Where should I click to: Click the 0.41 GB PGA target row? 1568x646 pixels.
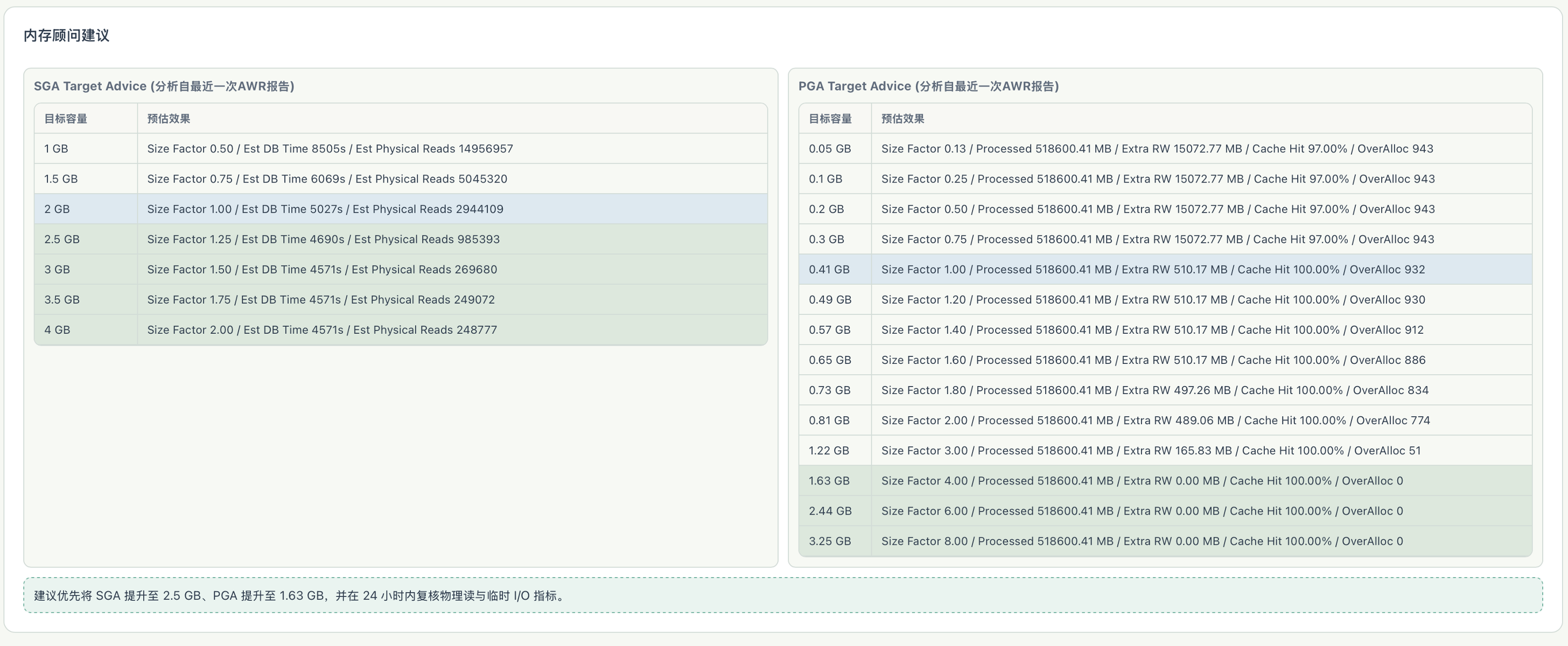(1165, 270)
